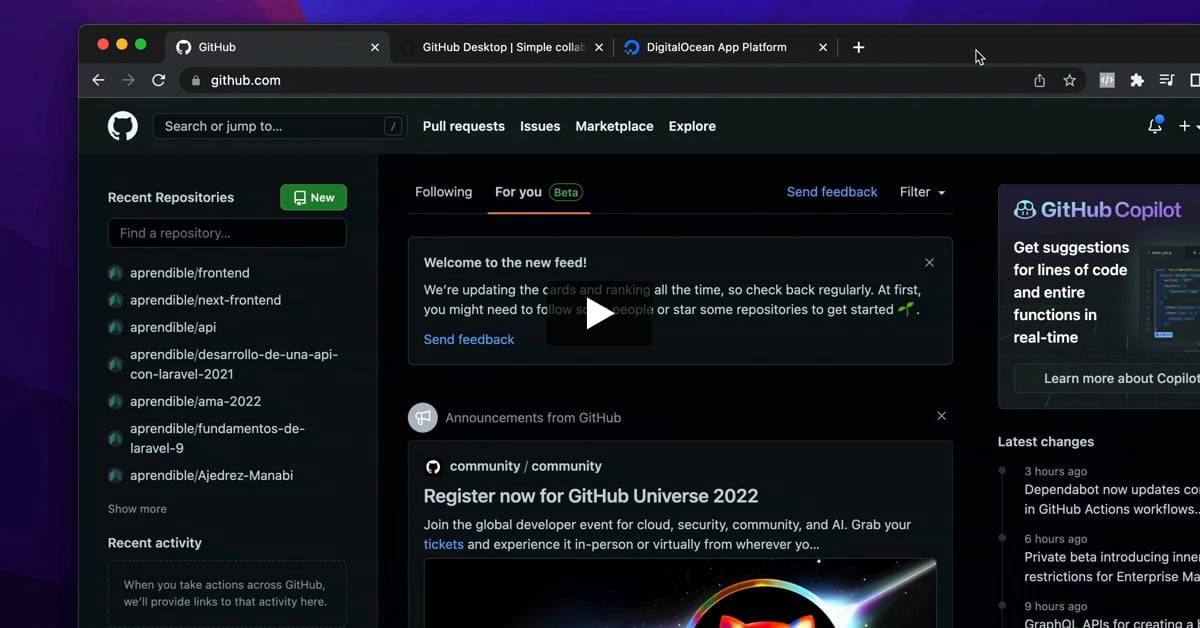This screenshot has width=1200, height=628.
Task: Click the avatar icon next to aprendible/ama-2022
Action: click(115, 401)
